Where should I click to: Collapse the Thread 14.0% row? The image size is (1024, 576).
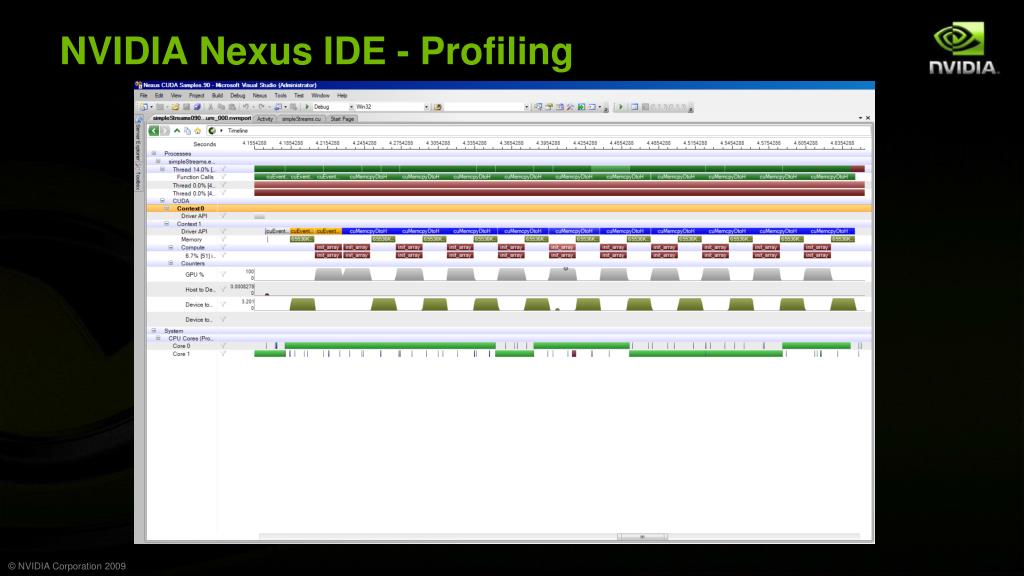tap(163, 169)
